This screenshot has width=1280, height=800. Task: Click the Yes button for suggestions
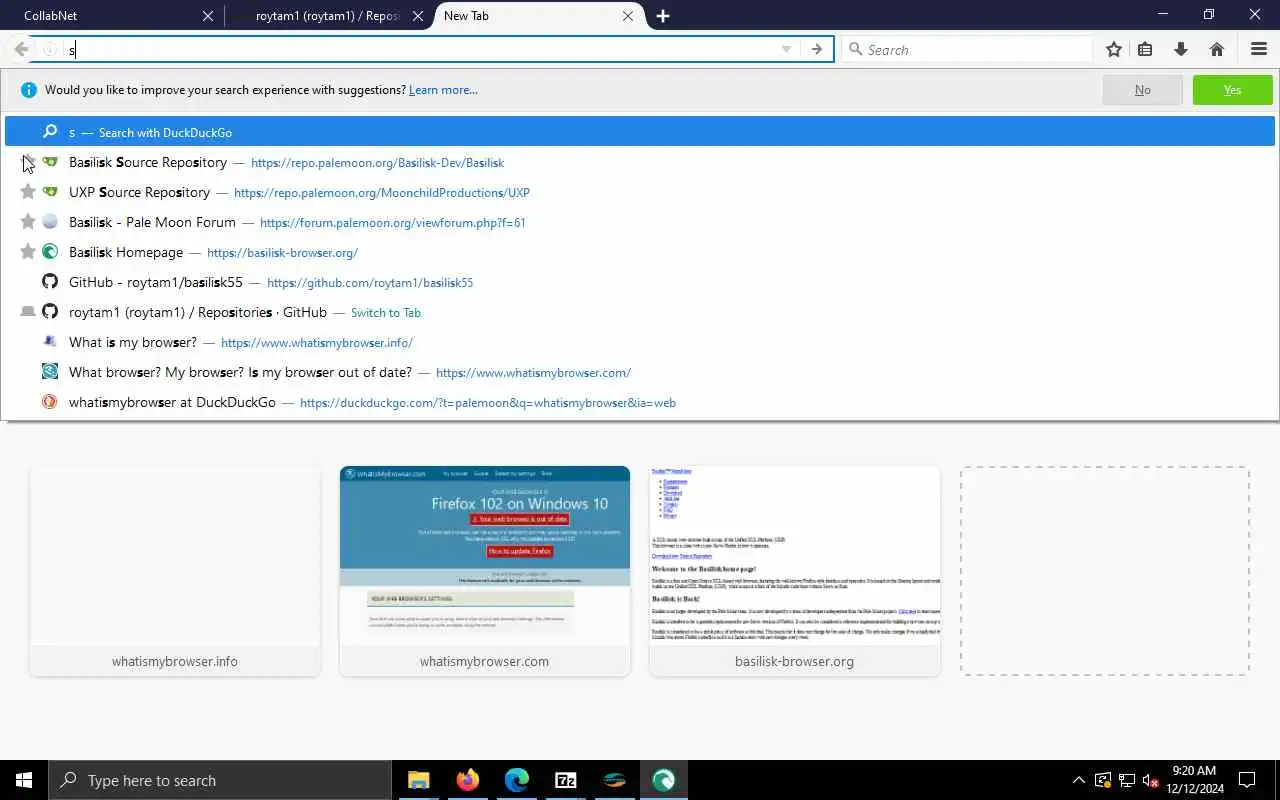point(1232,90)
